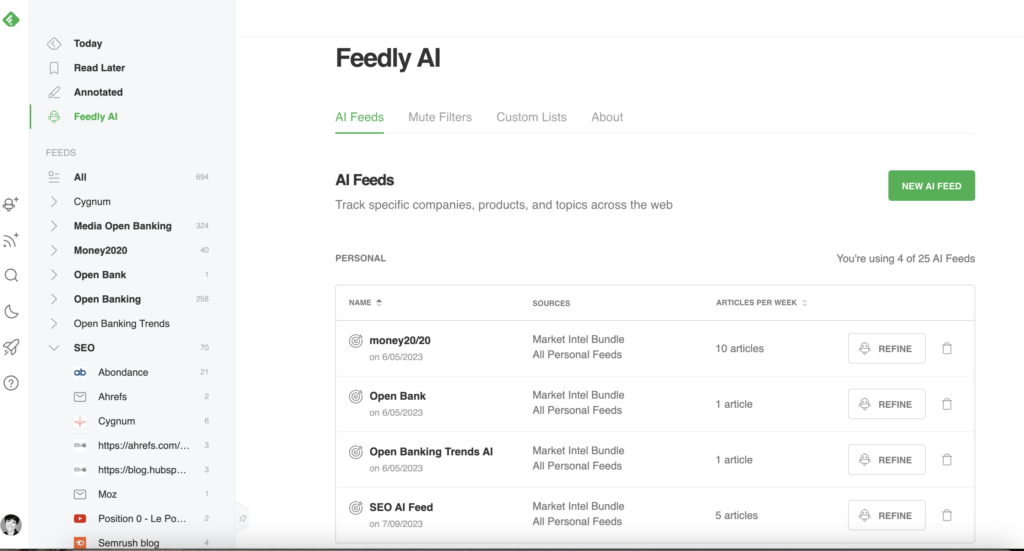Open the add AI feed icon in left rail
Viewport: 1024px width, 551px height.
pyautogui.click(x=11, y=204)
